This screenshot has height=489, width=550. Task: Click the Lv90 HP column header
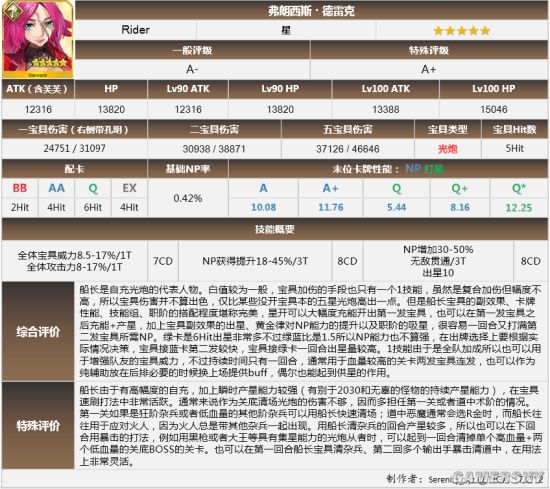[x=280, y=89]
